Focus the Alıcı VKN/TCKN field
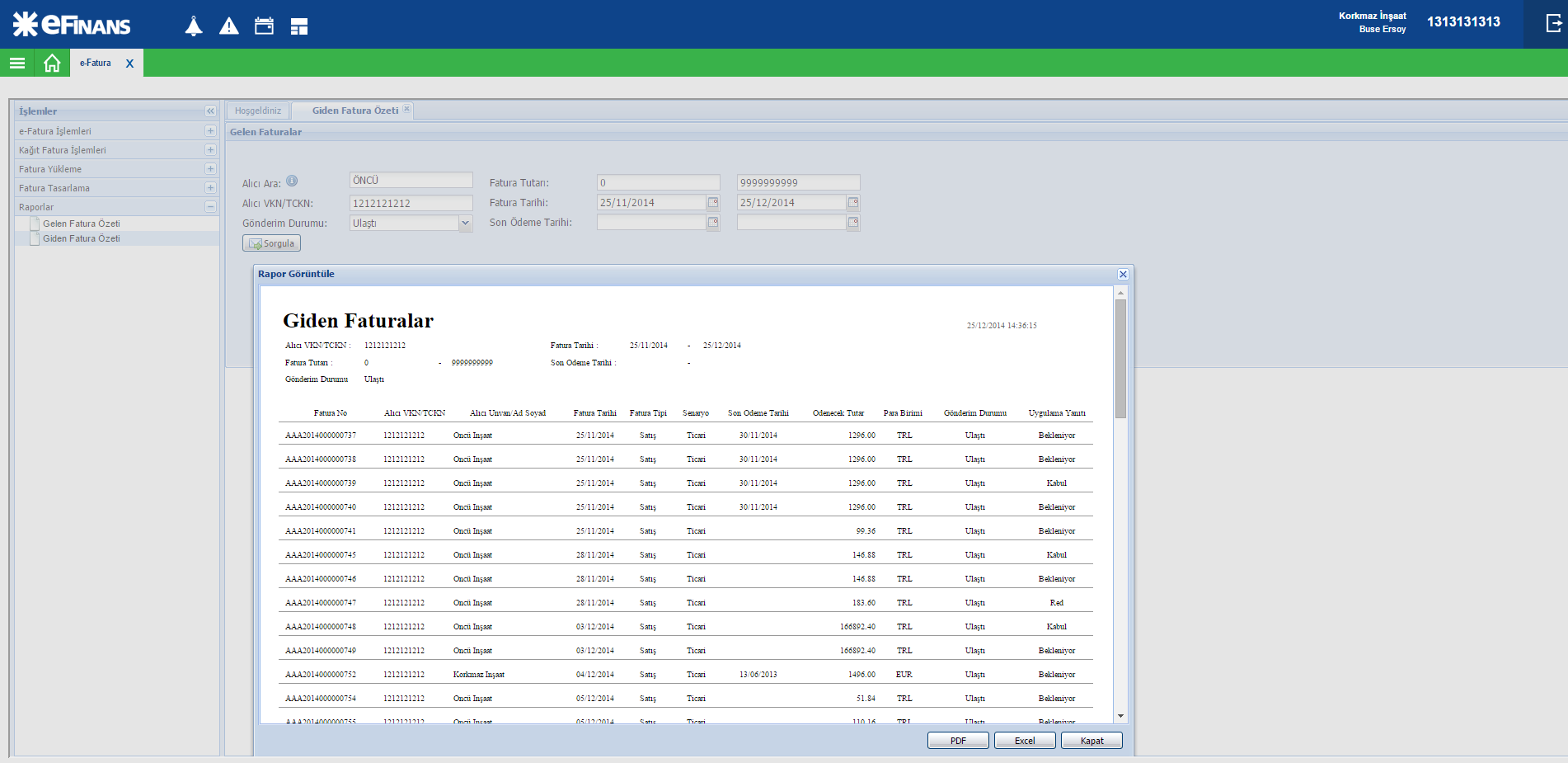The image size is (1568, 763). click(411, 203)
